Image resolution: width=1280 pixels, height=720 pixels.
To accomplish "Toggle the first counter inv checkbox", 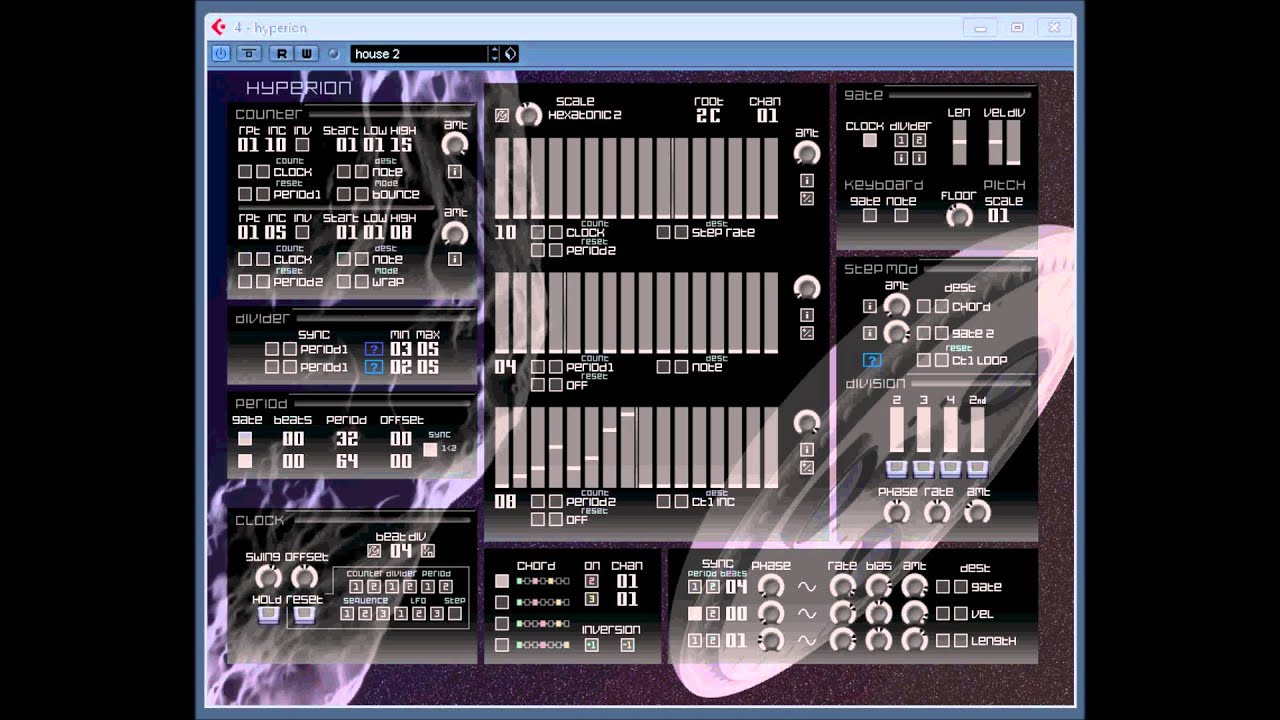I will pyautogui.click(x=302, y=145).
